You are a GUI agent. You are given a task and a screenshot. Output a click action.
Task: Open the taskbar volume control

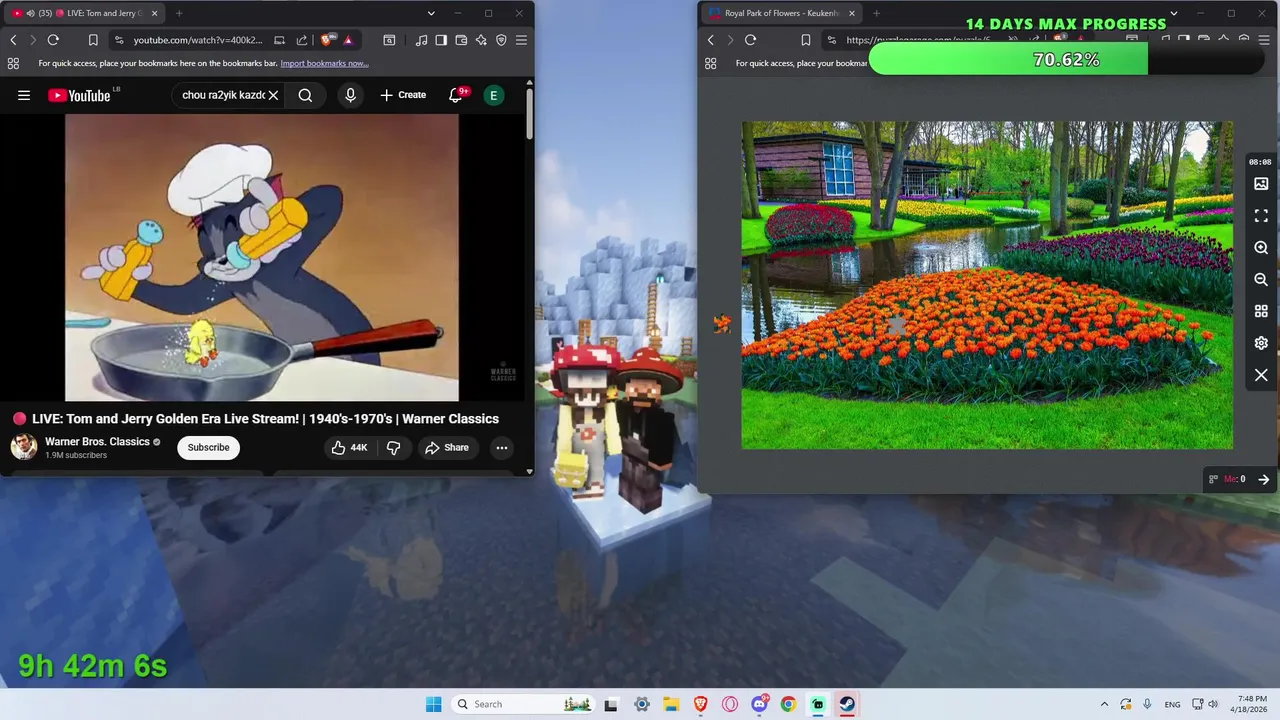pyautogui.click(x=1212, y=704)
